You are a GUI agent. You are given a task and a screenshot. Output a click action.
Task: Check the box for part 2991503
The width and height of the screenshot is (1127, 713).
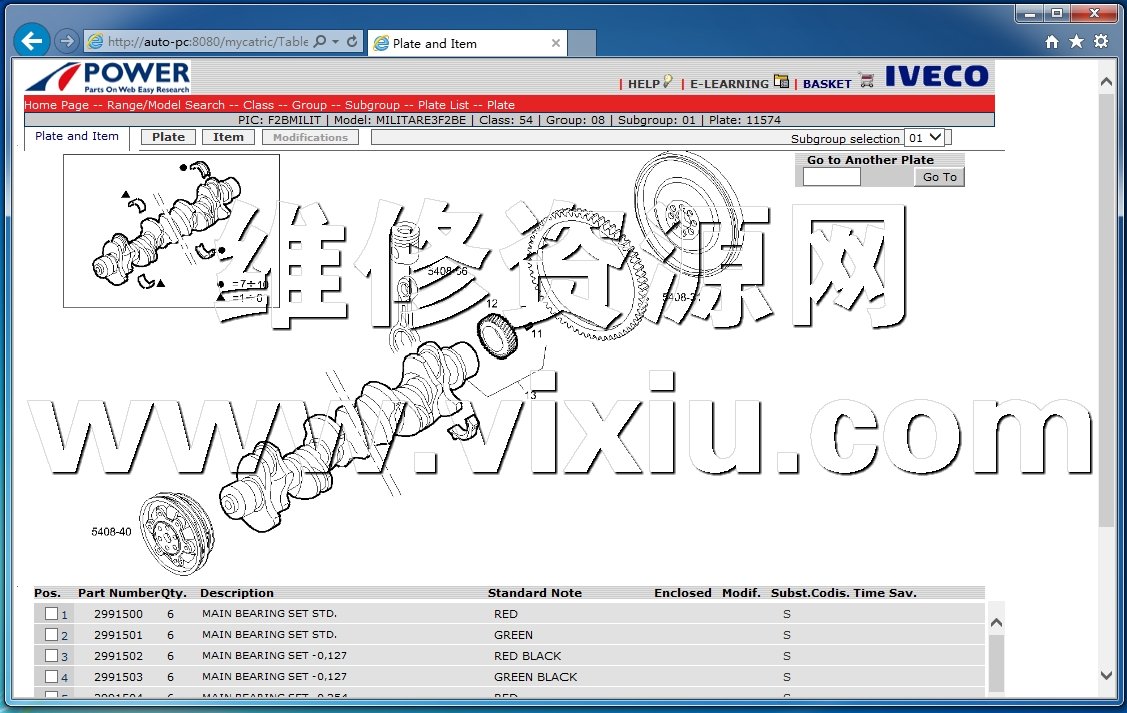point(51,677)
